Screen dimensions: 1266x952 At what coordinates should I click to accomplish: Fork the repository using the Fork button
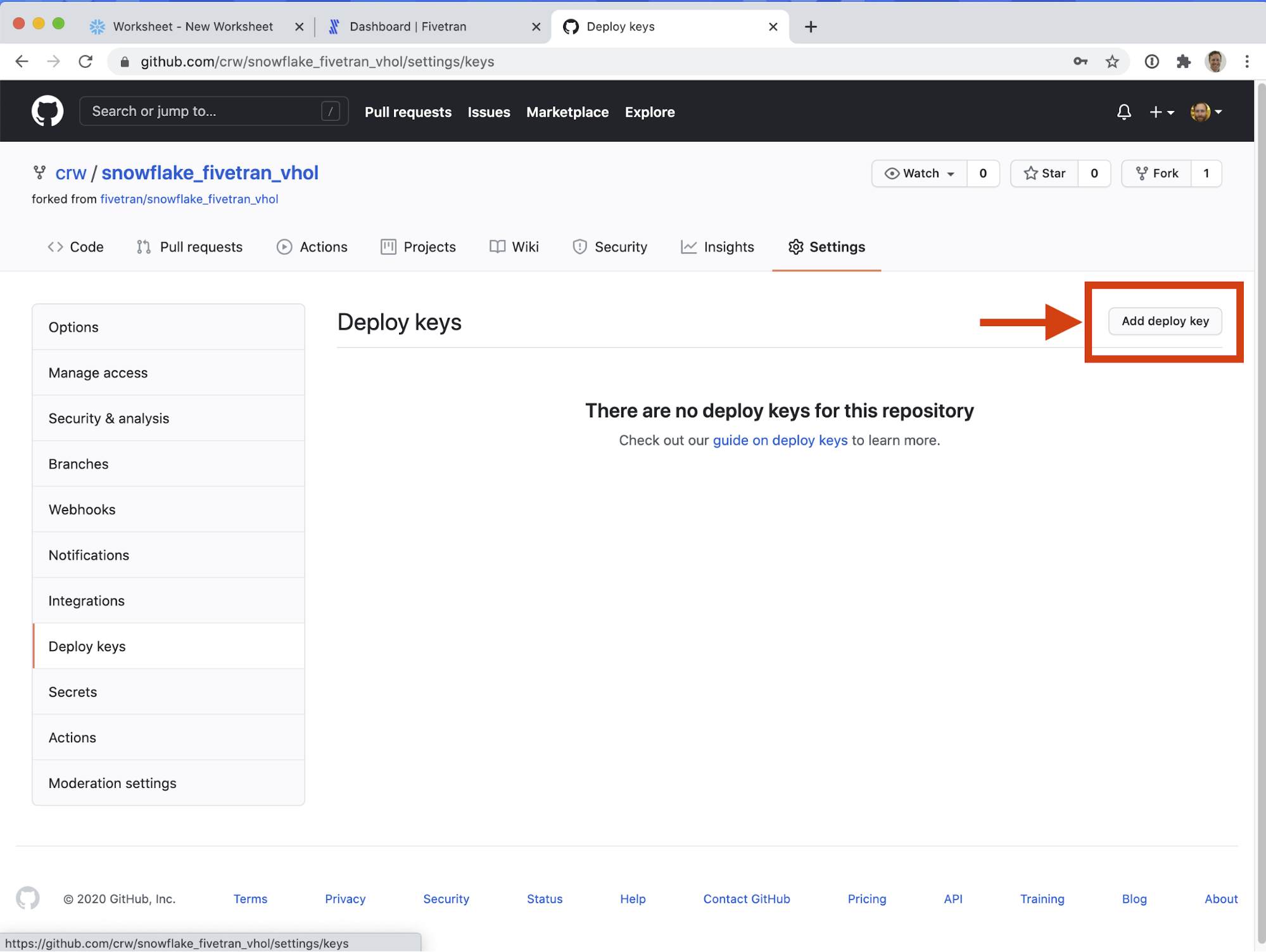coord(1156,174)
